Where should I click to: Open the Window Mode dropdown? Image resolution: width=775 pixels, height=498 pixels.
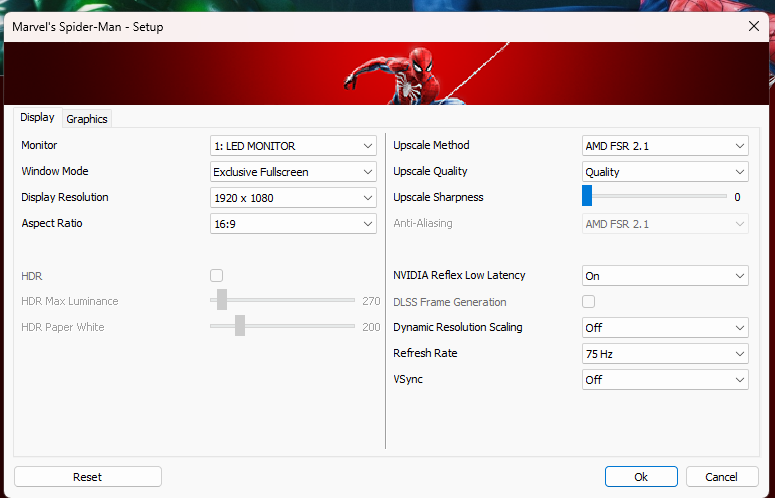[x=293, y=172]
